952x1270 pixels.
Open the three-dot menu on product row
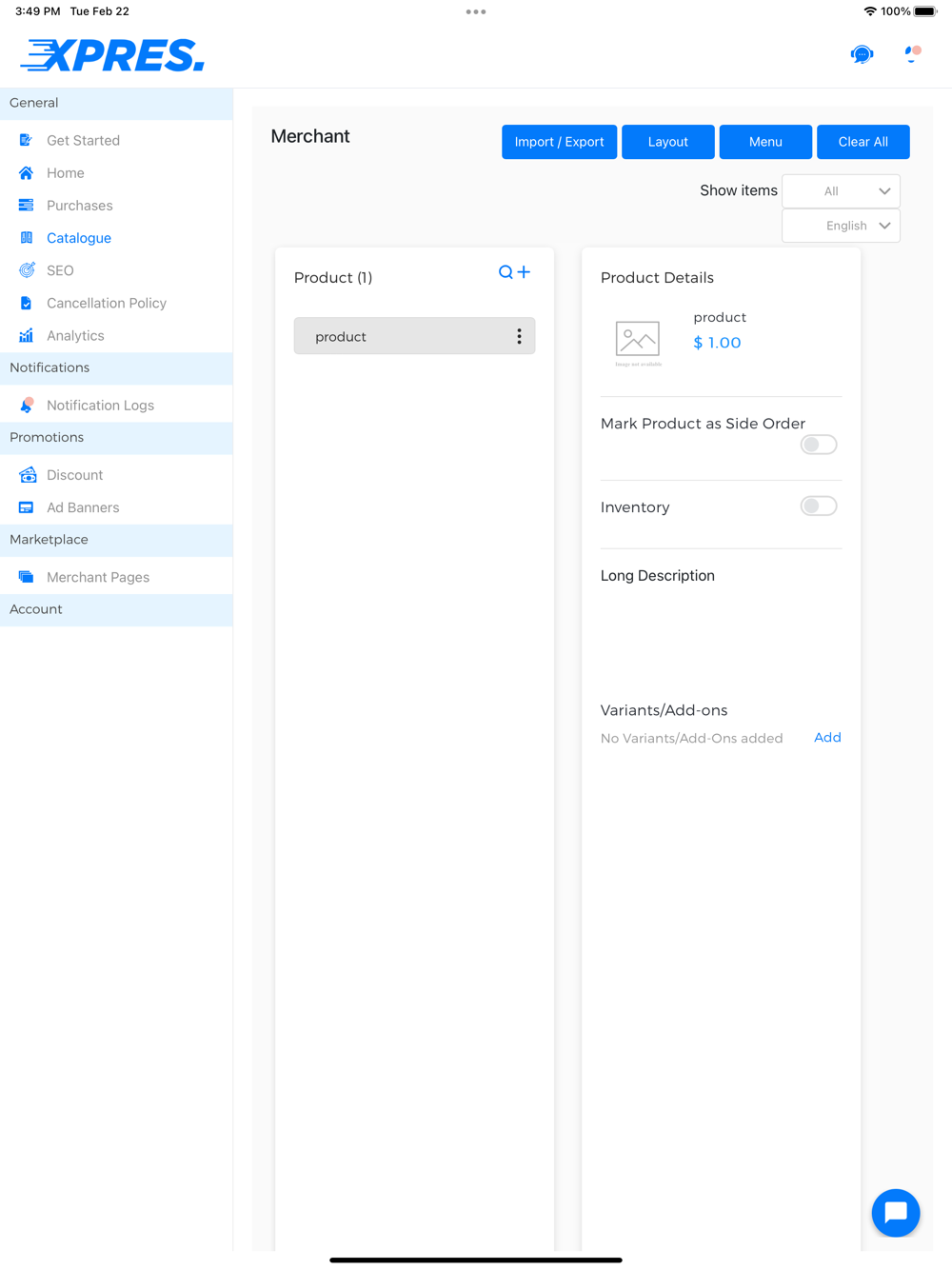point(519,336)
